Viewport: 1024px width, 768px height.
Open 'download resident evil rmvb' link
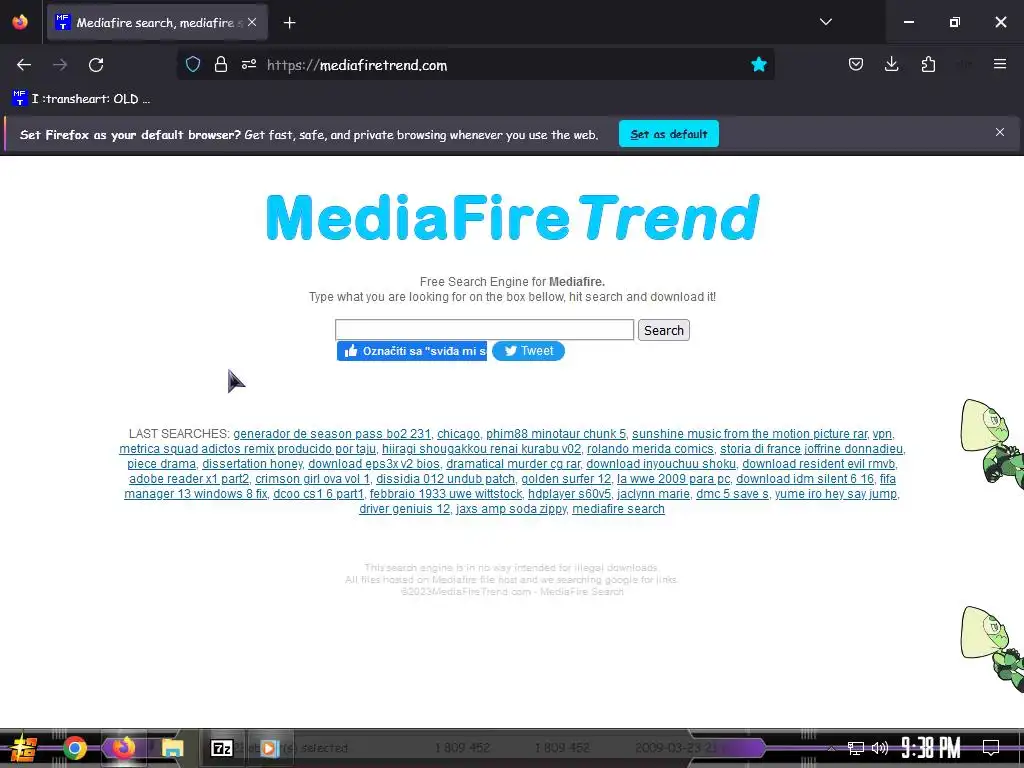point(818,464)
